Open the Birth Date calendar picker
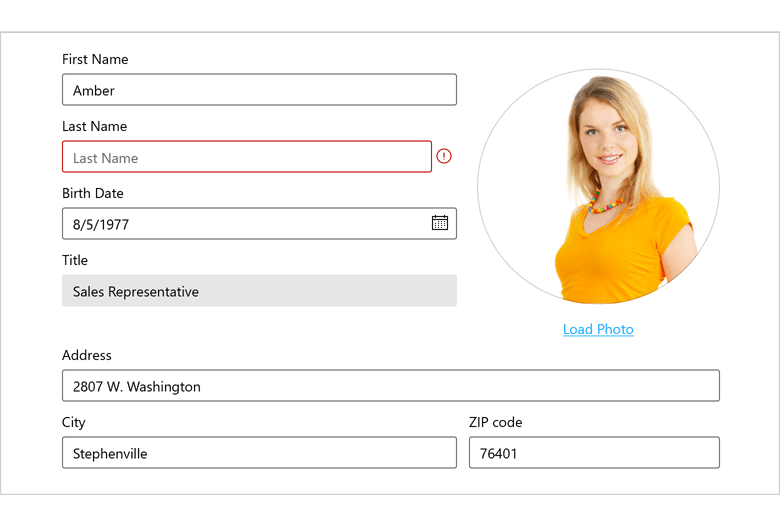Screen dimensions: 780x527 (440, 223)
